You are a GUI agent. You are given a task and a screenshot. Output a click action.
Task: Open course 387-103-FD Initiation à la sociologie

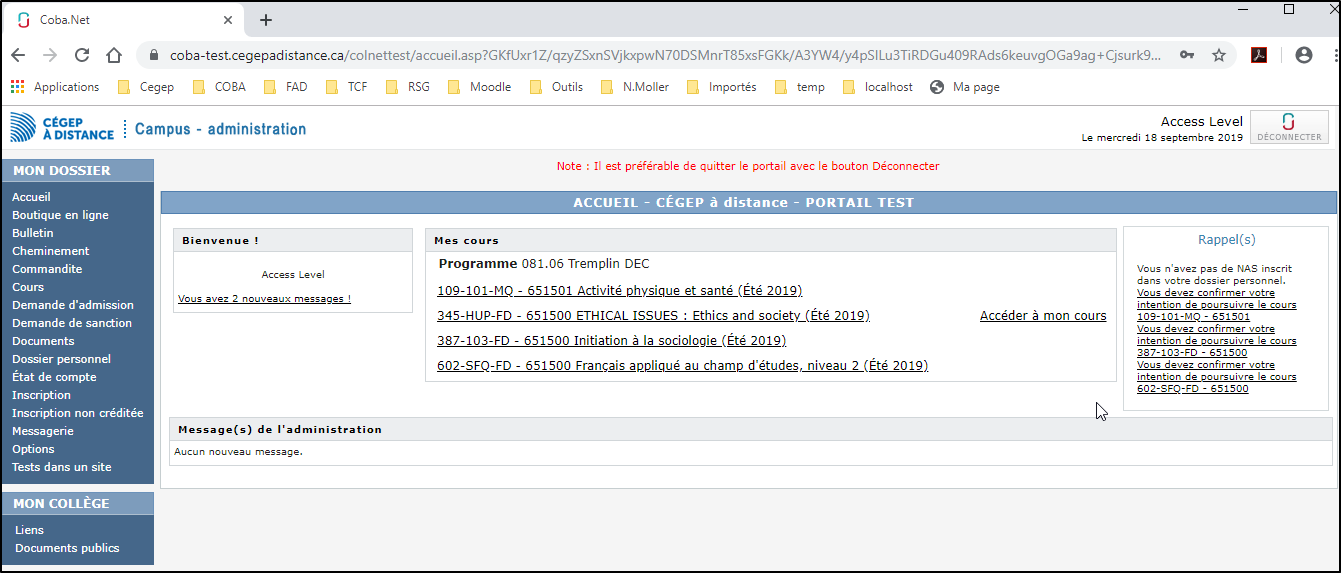[x=611, y=341]
